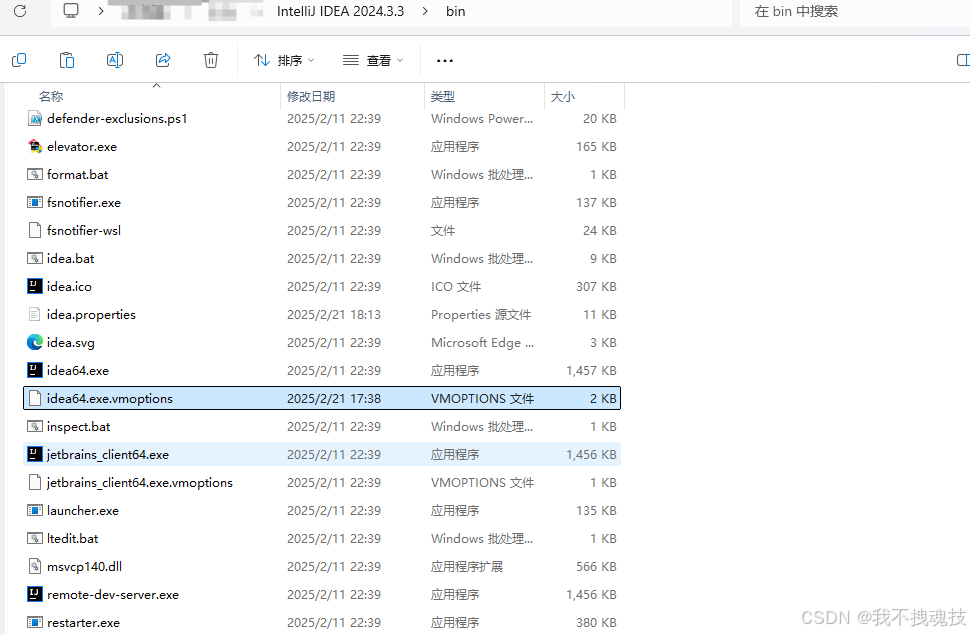Click the type ICO 文件

point(456,287)
